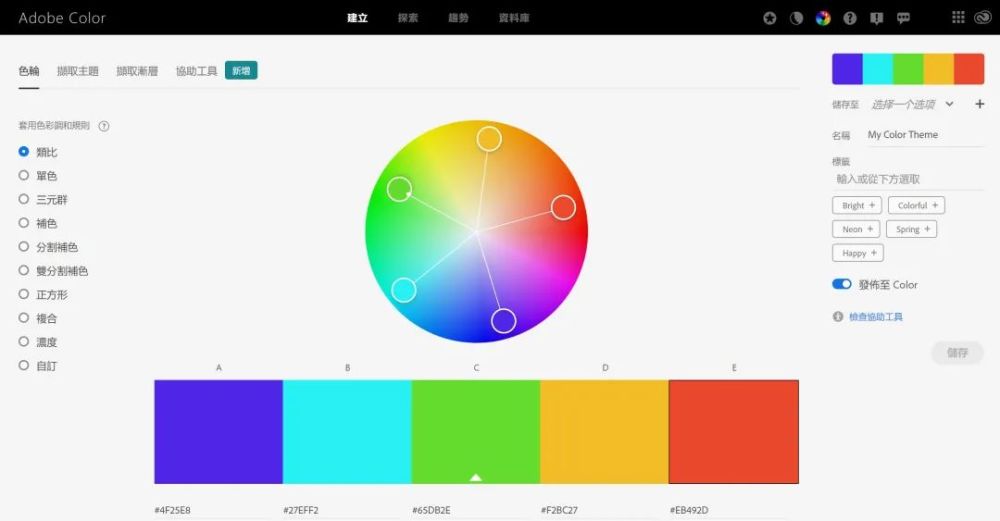Add the Bright tag

(857, 205)
